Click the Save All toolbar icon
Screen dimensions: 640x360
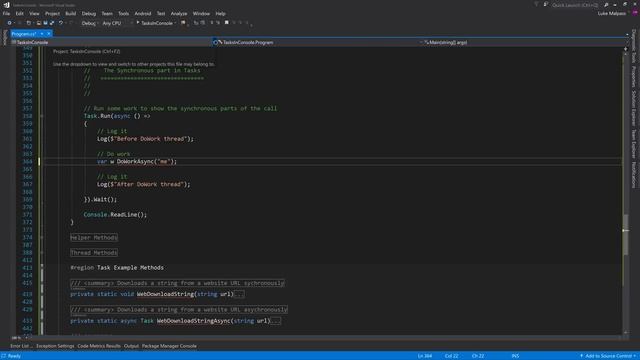[52, 23]
